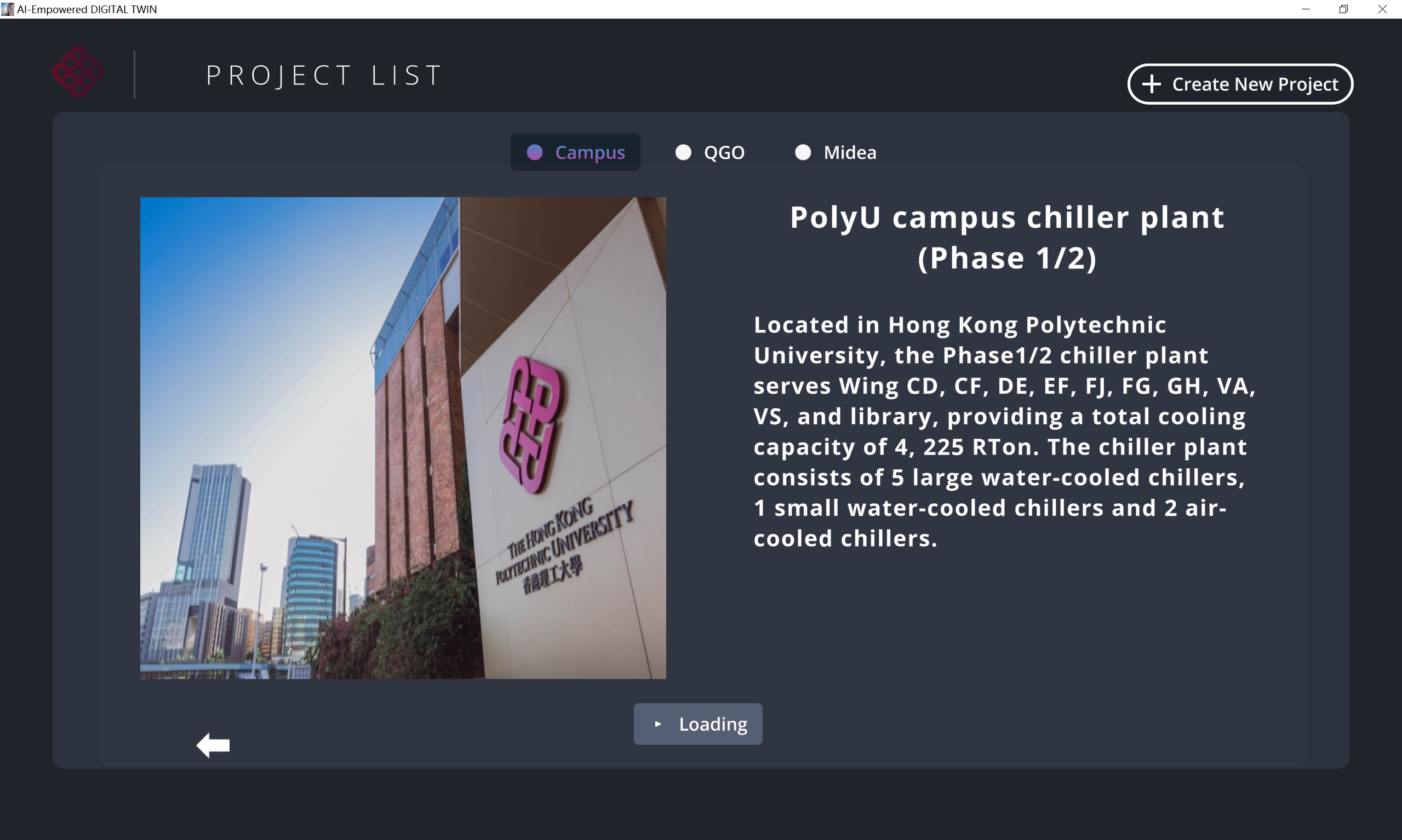Select the QGO radio dot
Viewport: 1402px width, 840px height.
point(683,152)
